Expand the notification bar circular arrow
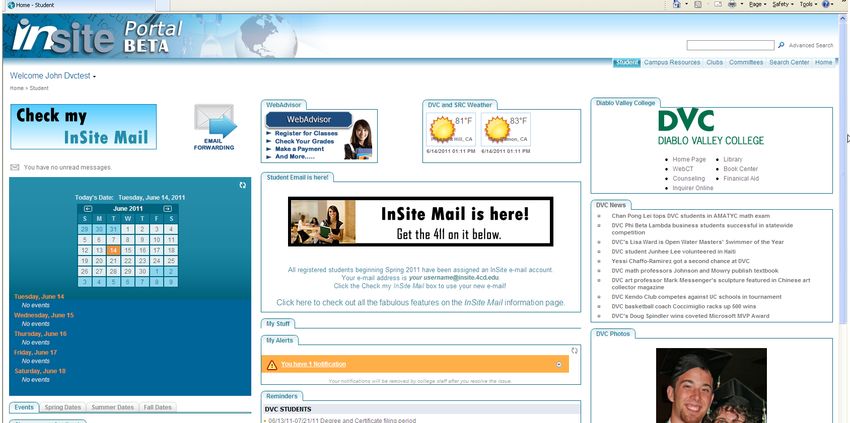Viewport: 850px width, 423px height. click(x=559, y=364)
